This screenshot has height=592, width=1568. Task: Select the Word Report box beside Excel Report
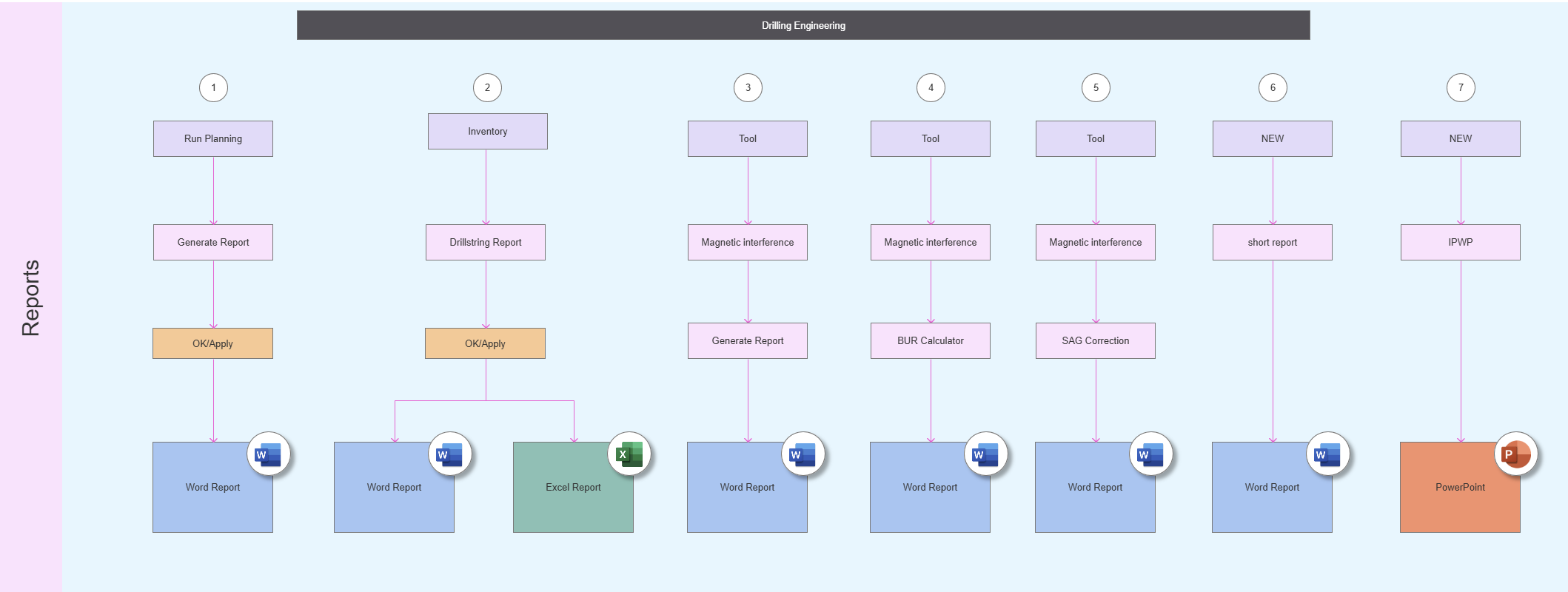click(394, 487)
